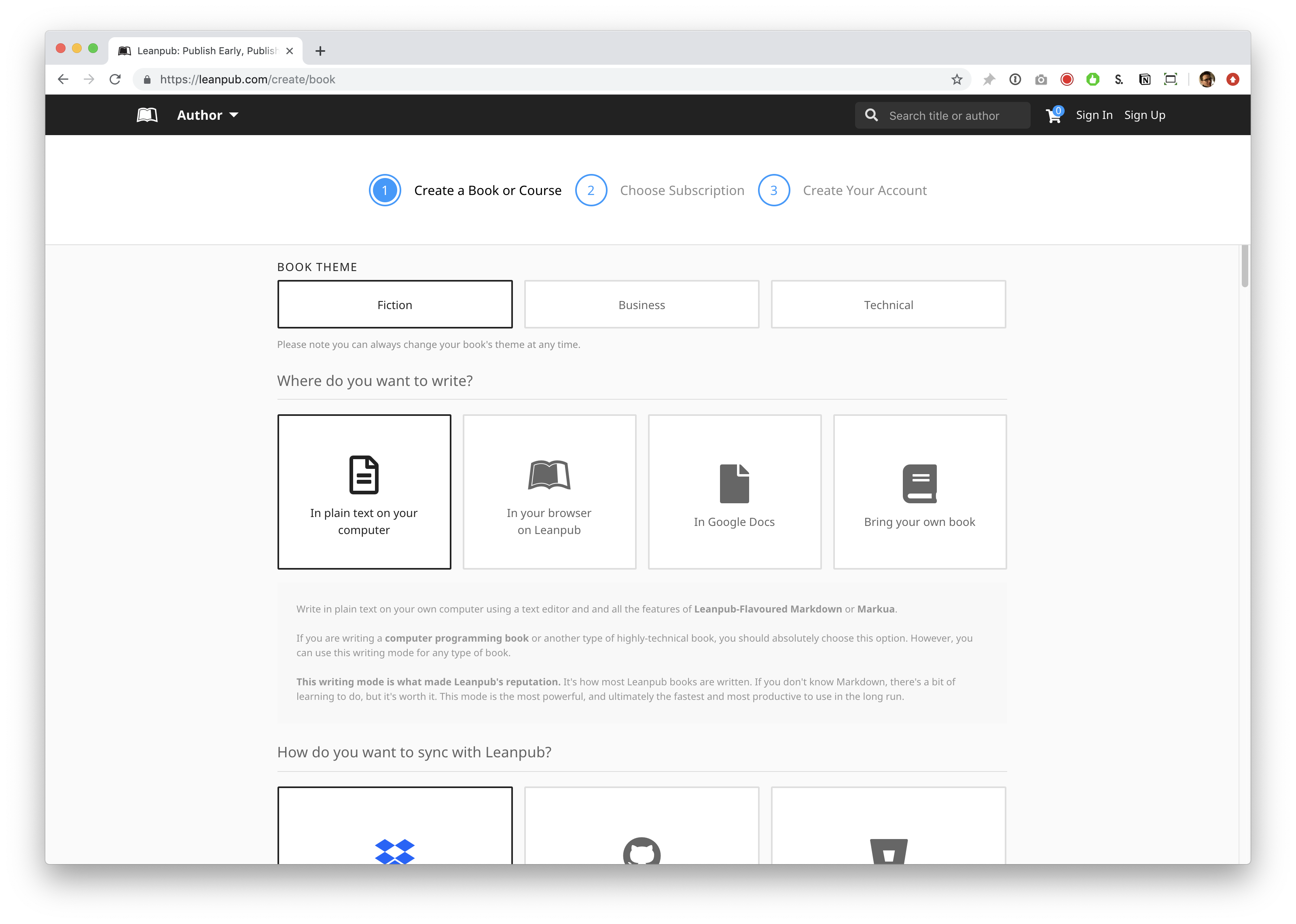Click the Leanpub book logo icon
Viewport: 1296px width, 924px height.
coord(147,115)
